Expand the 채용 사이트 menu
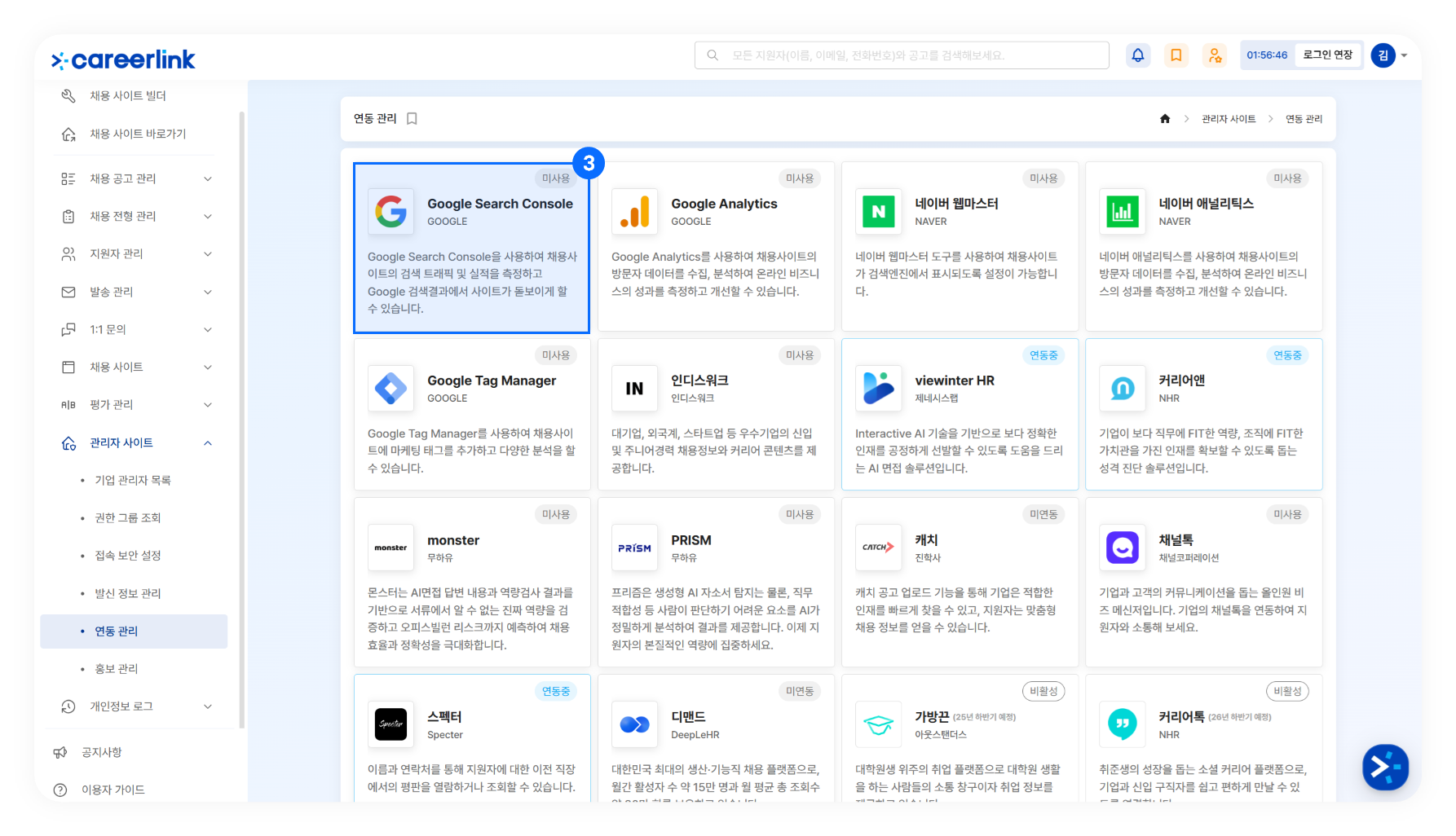This screenshot has height=836, width=1456. [208, 367]
